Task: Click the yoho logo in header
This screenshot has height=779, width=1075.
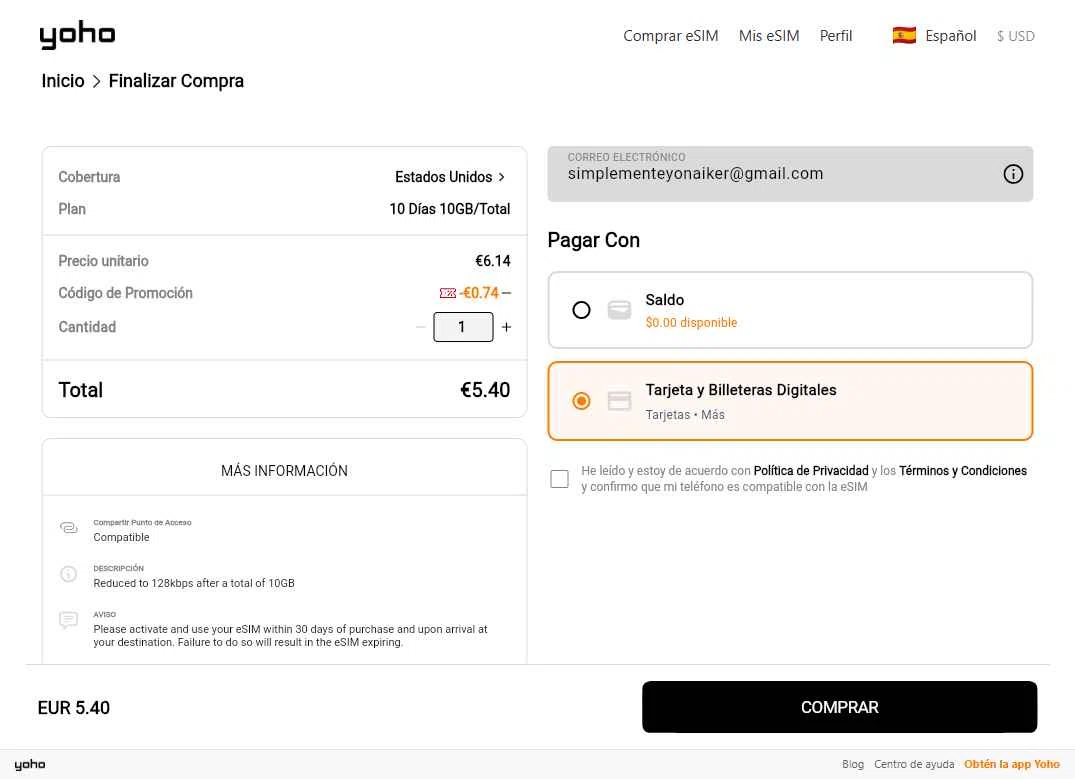Action: click(77, 34)
